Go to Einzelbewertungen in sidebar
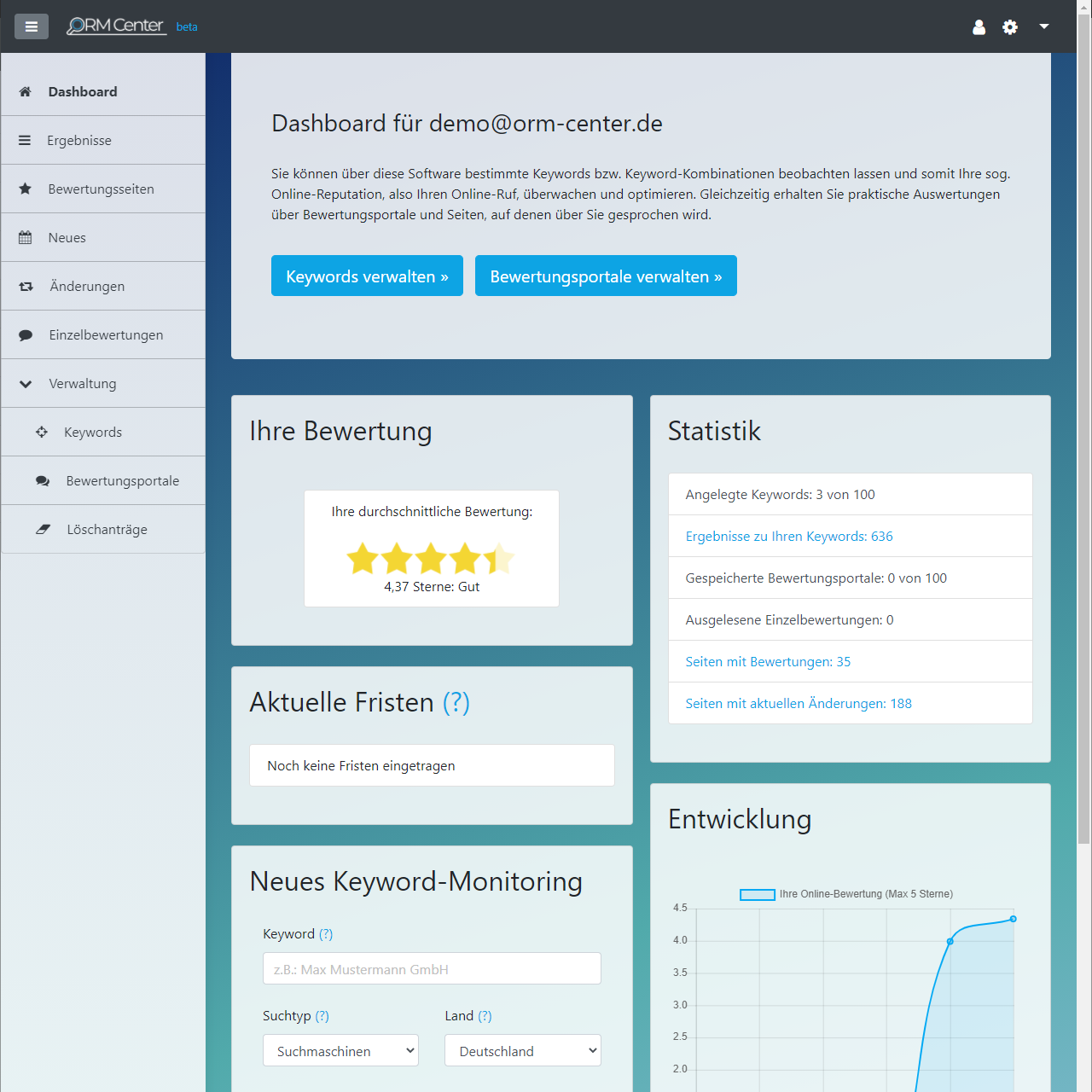Viewport: 1092px width, 1092px height. tap(106, 335)
